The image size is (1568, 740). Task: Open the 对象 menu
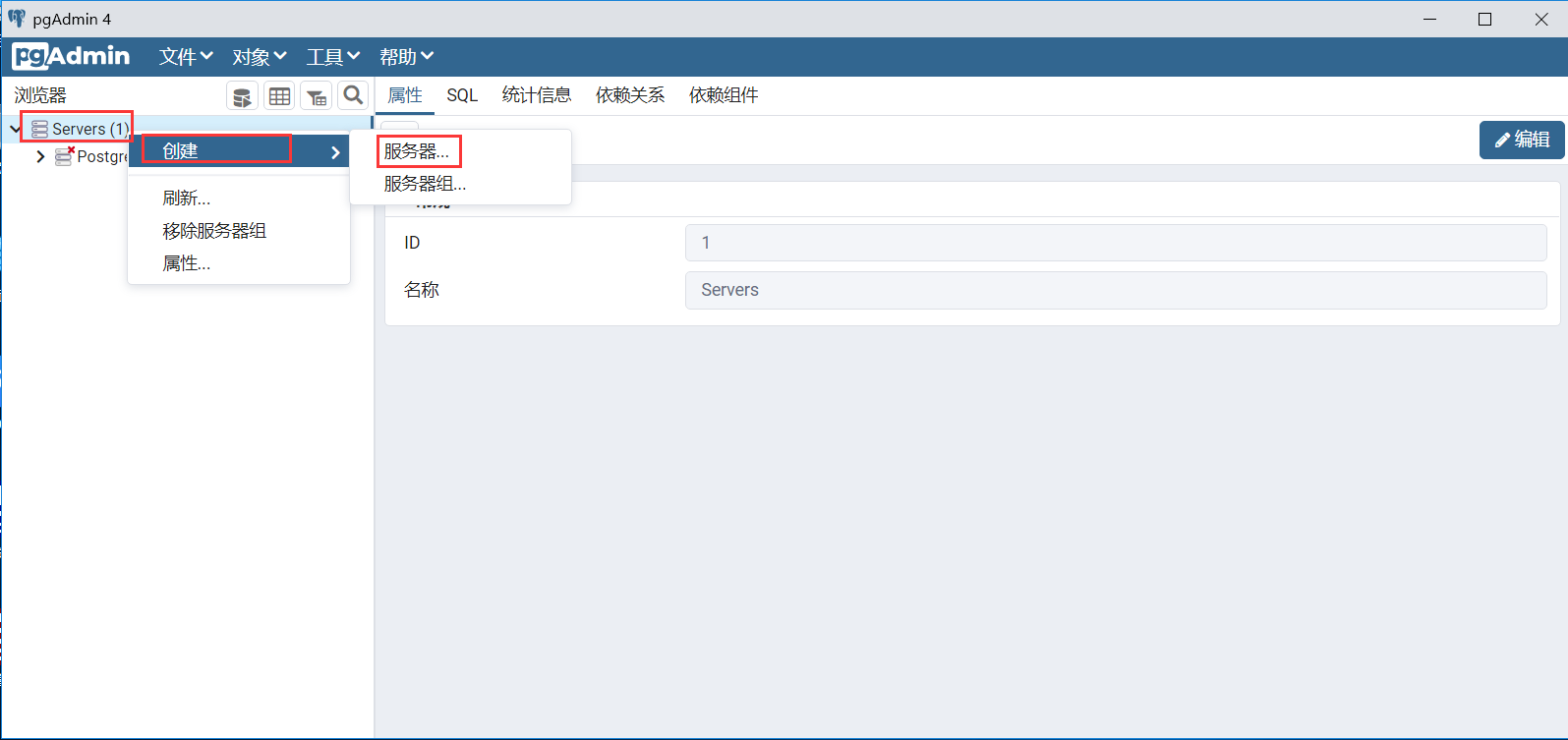[260, 57]
